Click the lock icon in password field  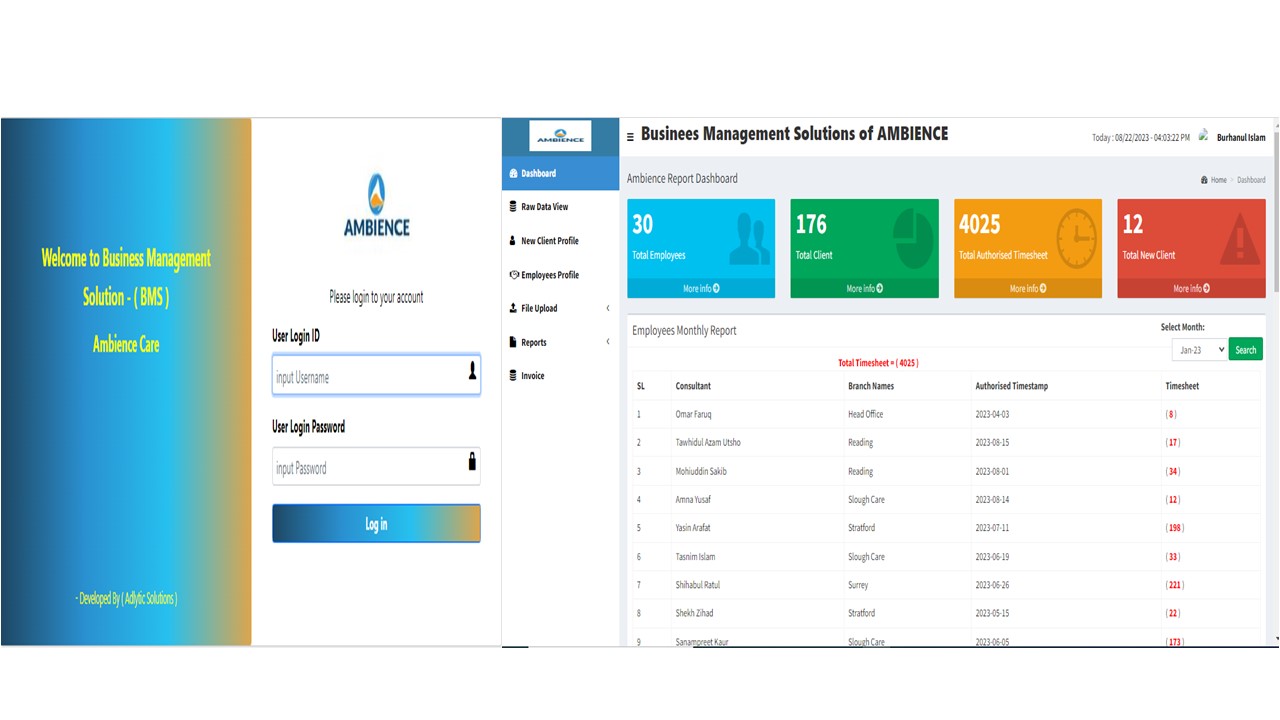point(472,462)
